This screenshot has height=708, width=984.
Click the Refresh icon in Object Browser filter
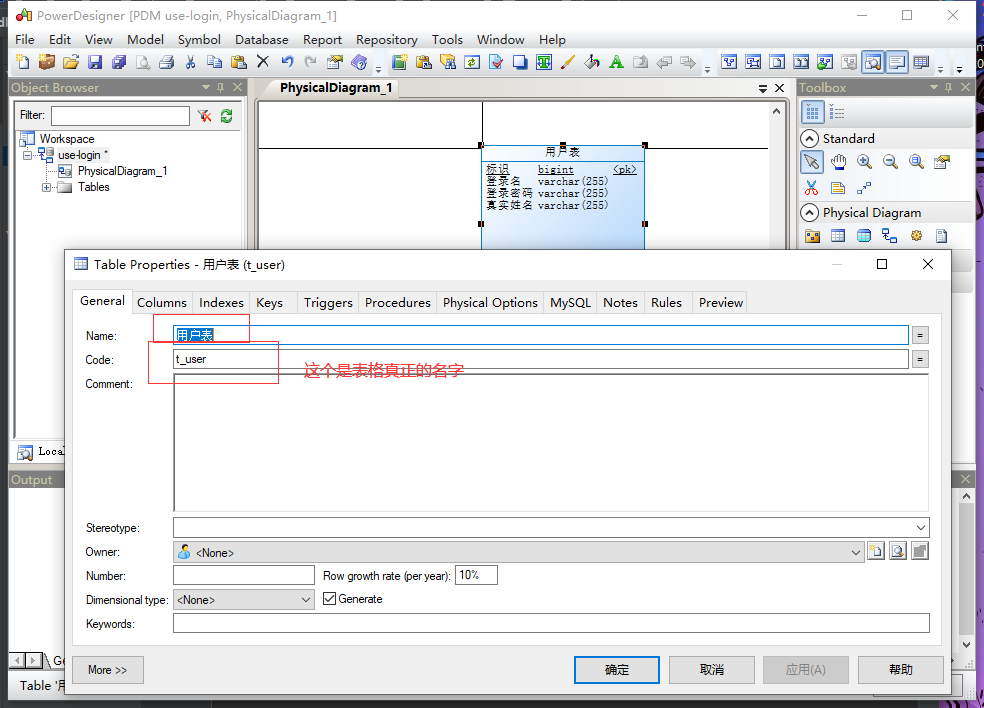(227, 115)
